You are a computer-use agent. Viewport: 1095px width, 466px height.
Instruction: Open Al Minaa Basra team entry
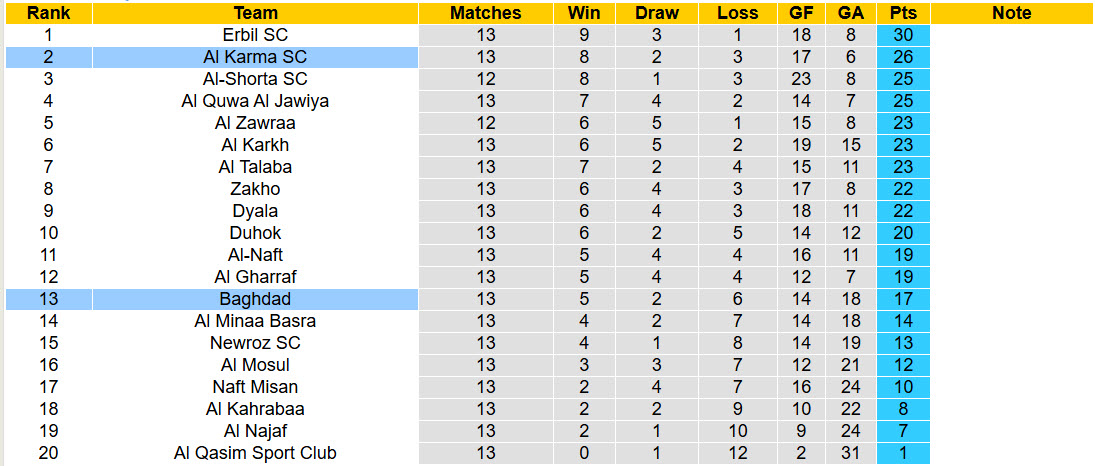point(255,321)
